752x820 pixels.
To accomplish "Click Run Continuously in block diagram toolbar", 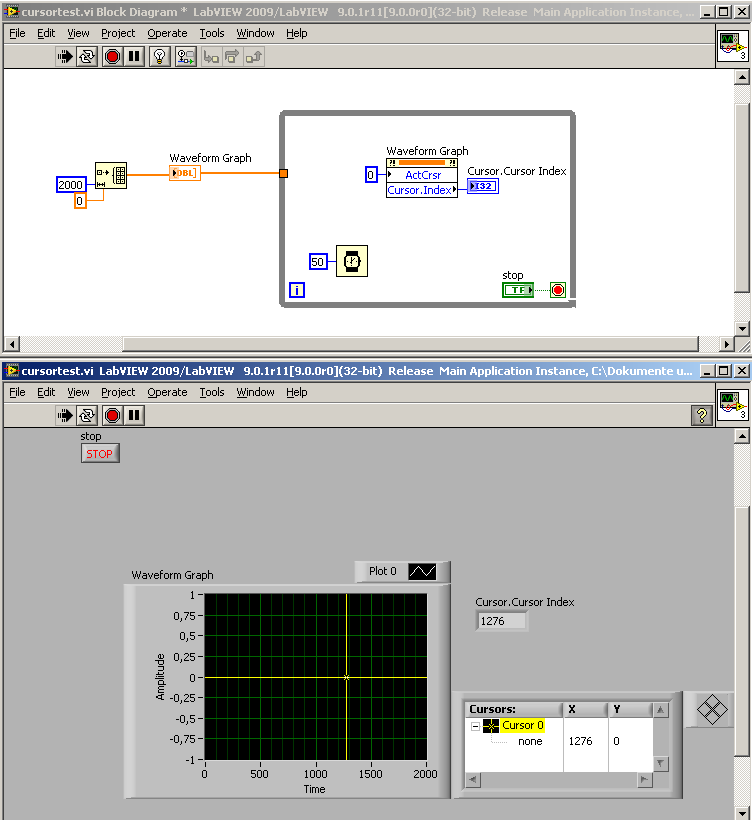I will point(88,57).
